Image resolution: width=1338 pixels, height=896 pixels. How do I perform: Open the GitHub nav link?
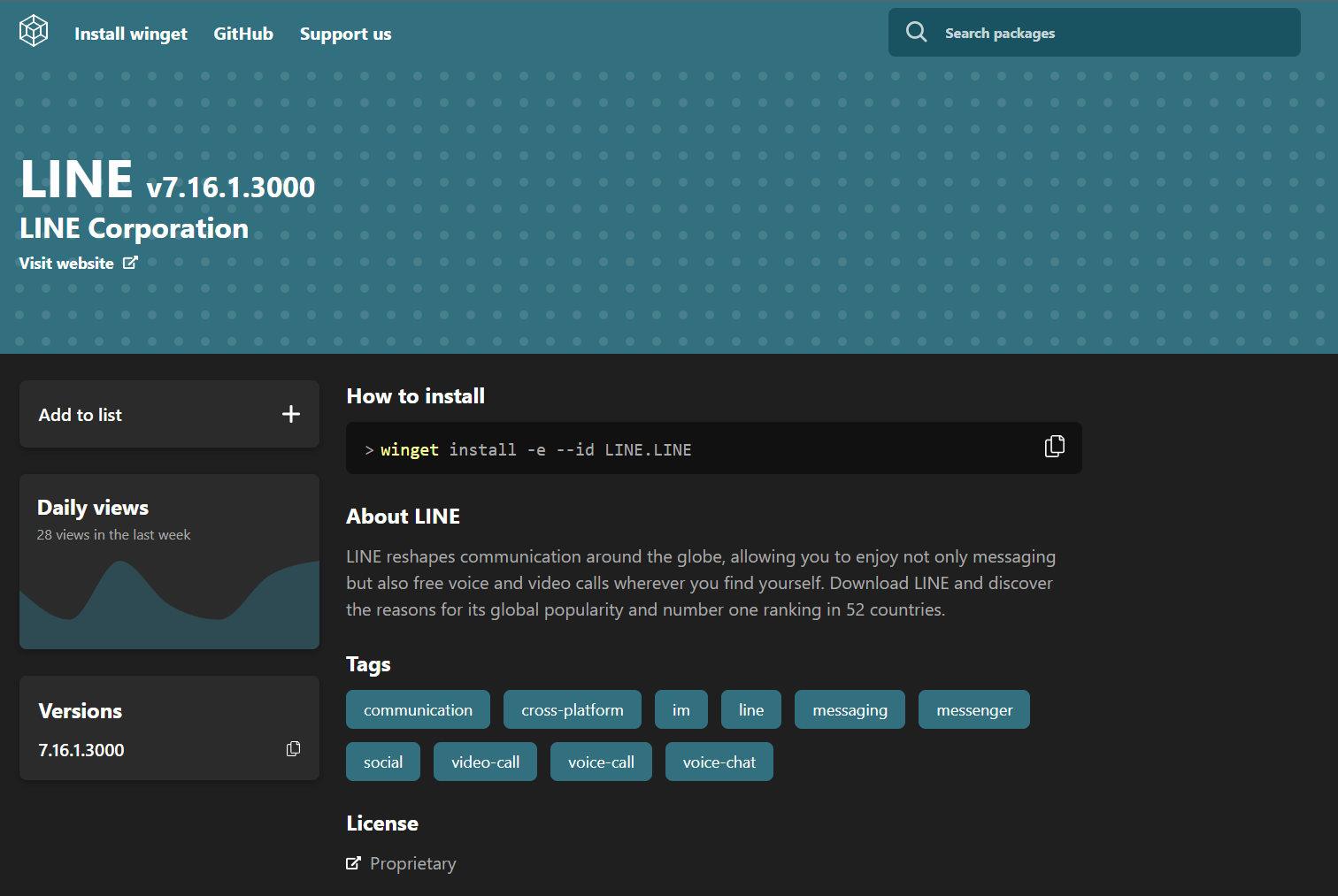coord(243,34)
